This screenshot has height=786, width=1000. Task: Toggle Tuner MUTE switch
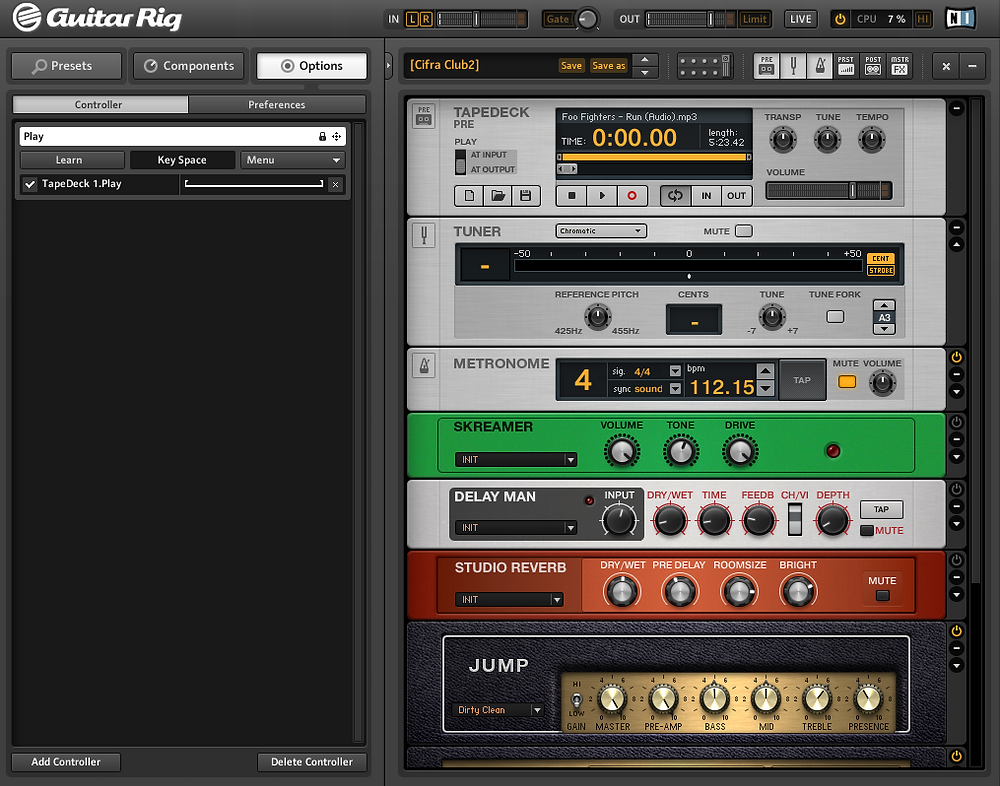point(744,231)
